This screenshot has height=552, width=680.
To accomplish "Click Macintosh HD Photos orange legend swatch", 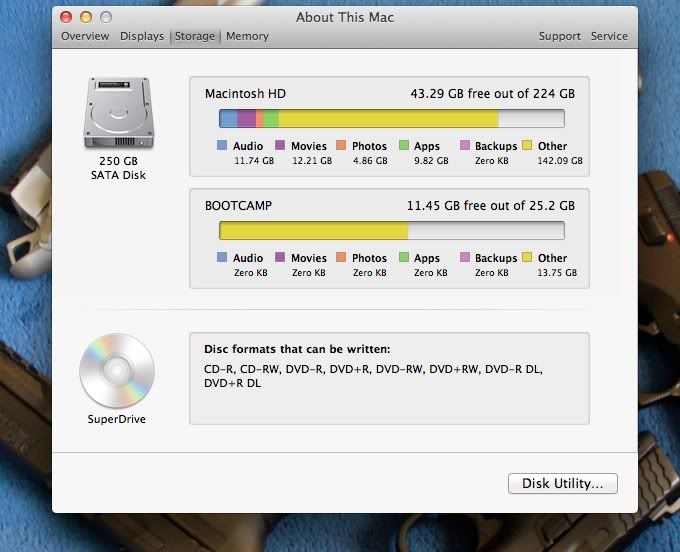I will 341,146.
